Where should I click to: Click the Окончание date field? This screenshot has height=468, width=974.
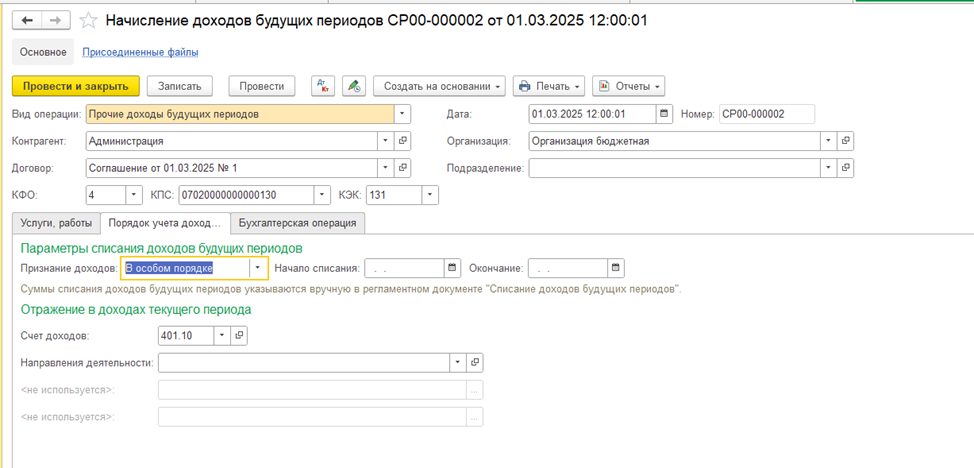coord(568,268)
